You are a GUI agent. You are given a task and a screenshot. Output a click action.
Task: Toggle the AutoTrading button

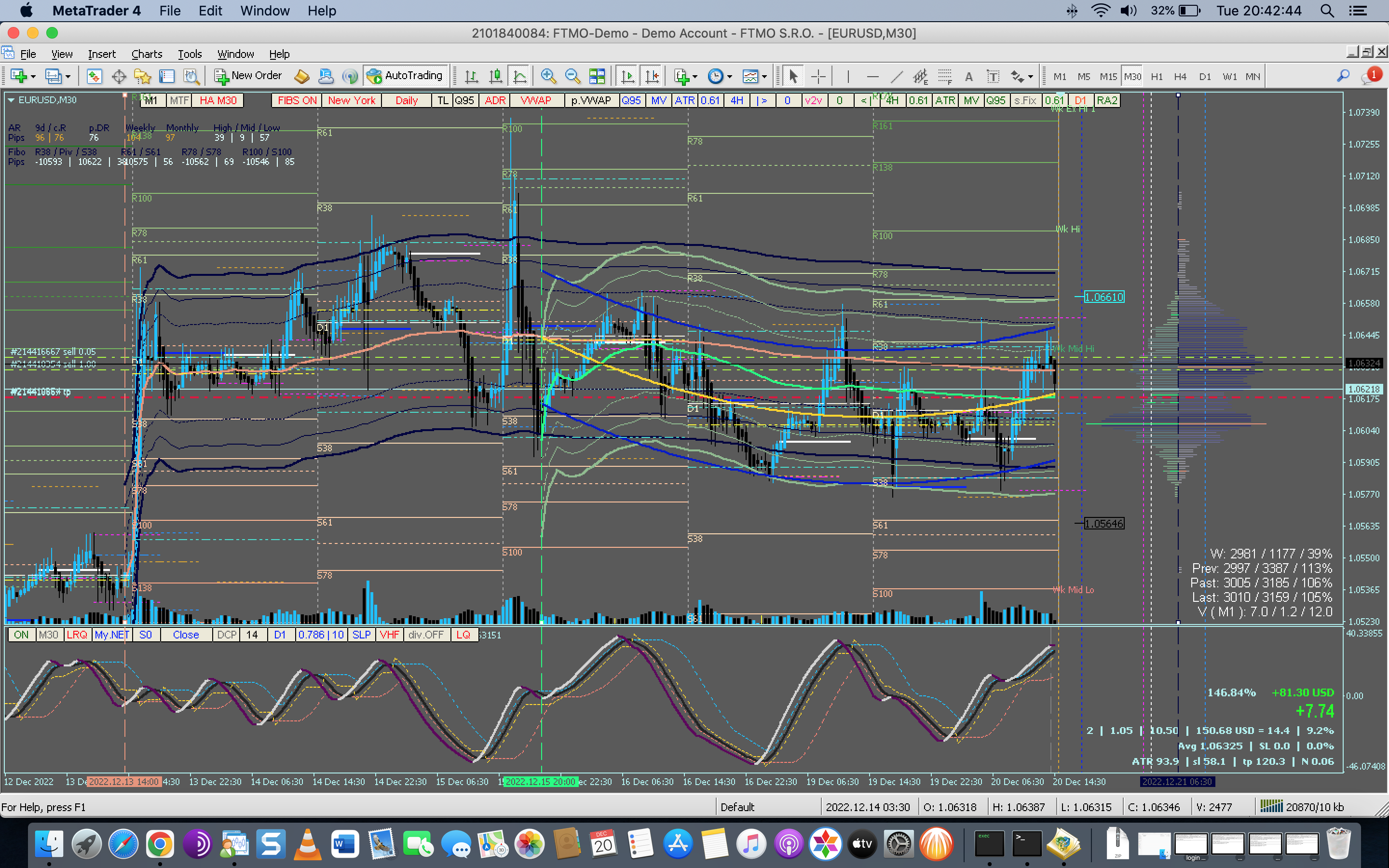click(405, 76)
